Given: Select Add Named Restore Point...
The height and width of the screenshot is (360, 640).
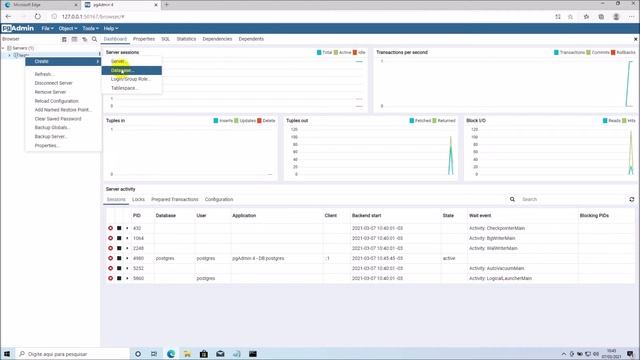Looking at the screenshot, I should (x=63, y=110).
